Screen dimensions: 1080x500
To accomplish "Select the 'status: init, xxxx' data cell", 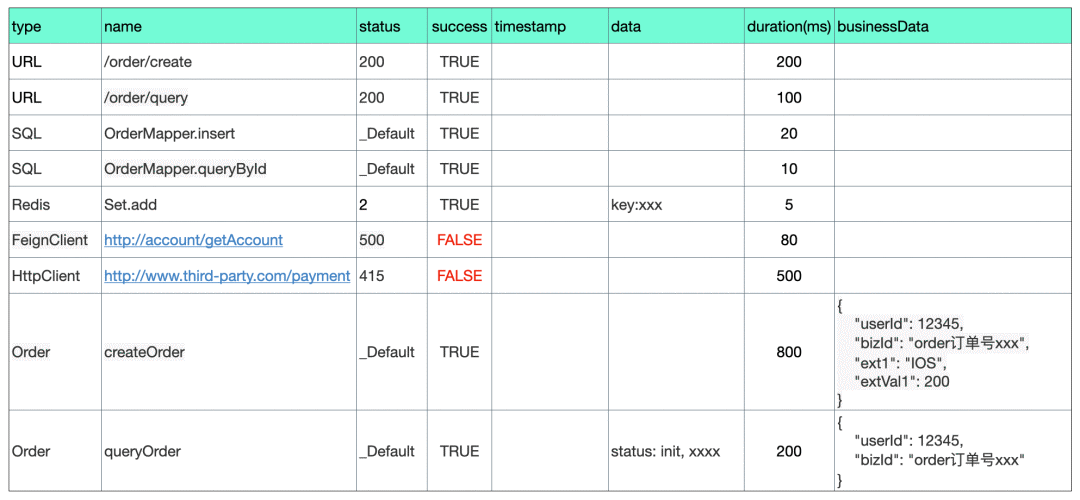I will click(665, 451).
